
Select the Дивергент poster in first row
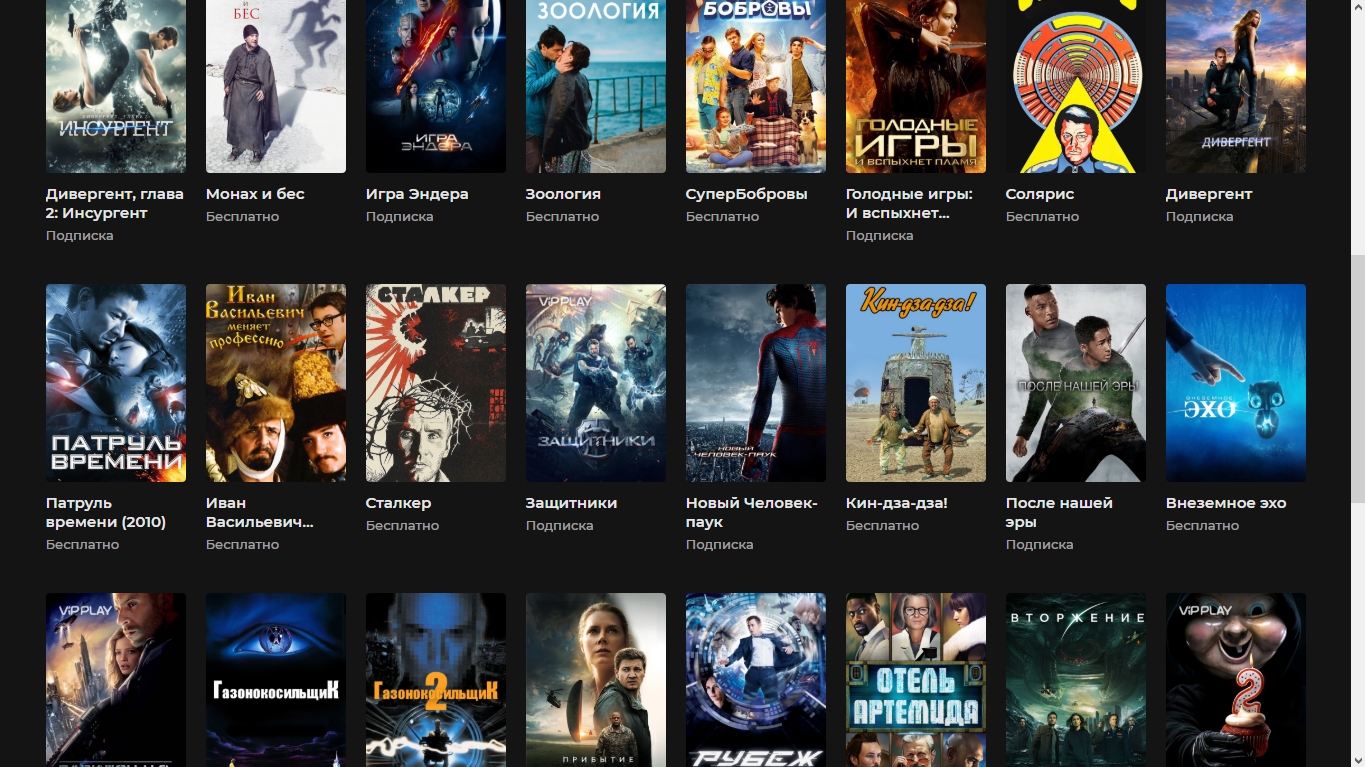[1236, 86]
